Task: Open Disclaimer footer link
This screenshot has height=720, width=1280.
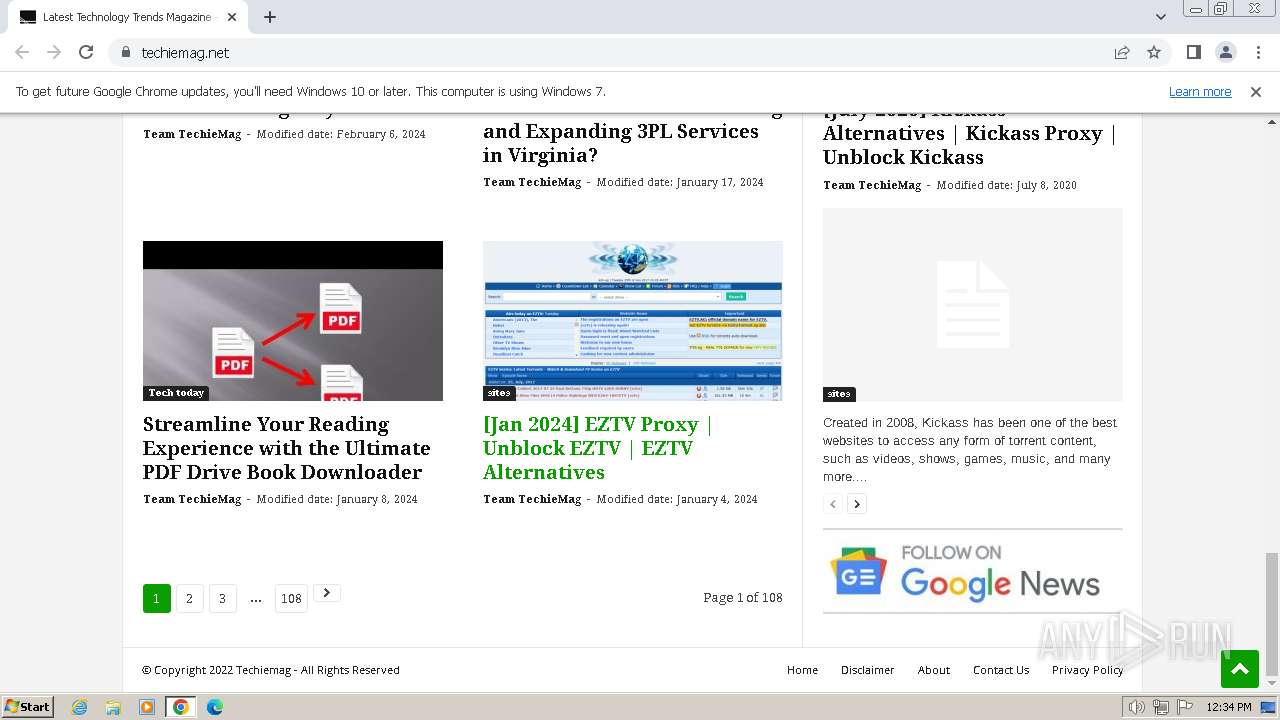Action: [x=867, y=670]
